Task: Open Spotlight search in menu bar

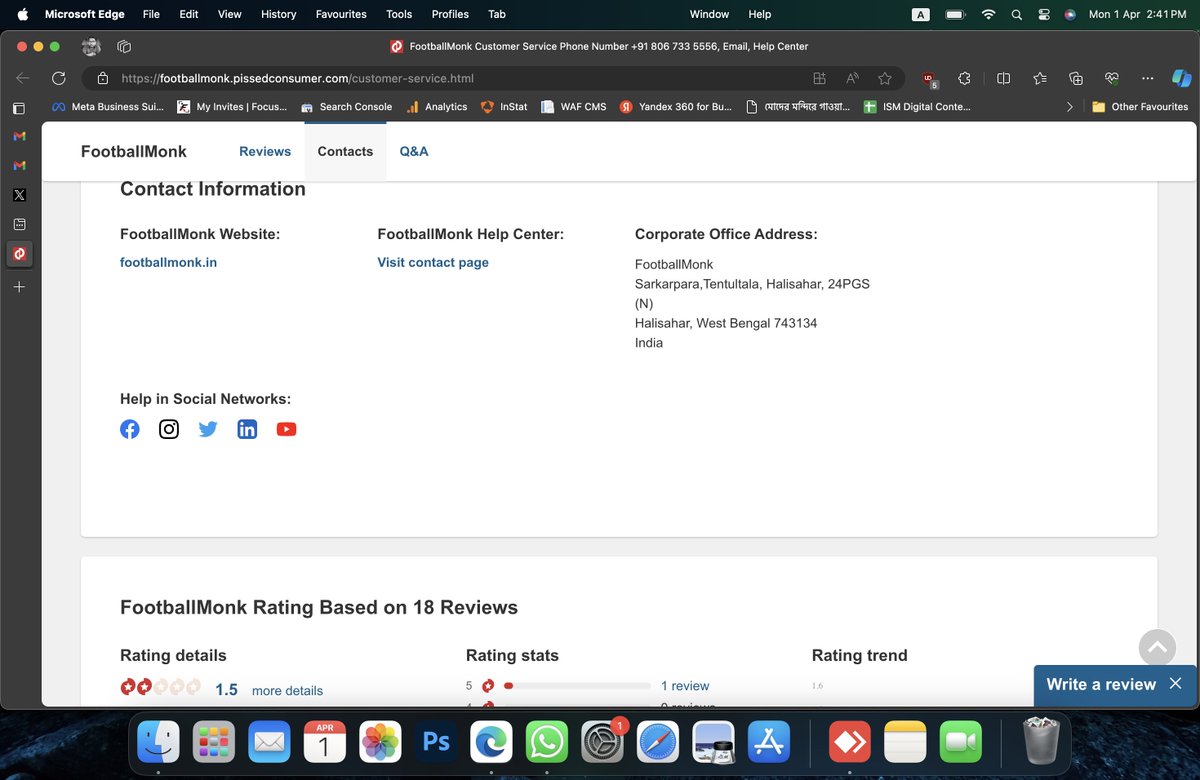Action: 1017,15
